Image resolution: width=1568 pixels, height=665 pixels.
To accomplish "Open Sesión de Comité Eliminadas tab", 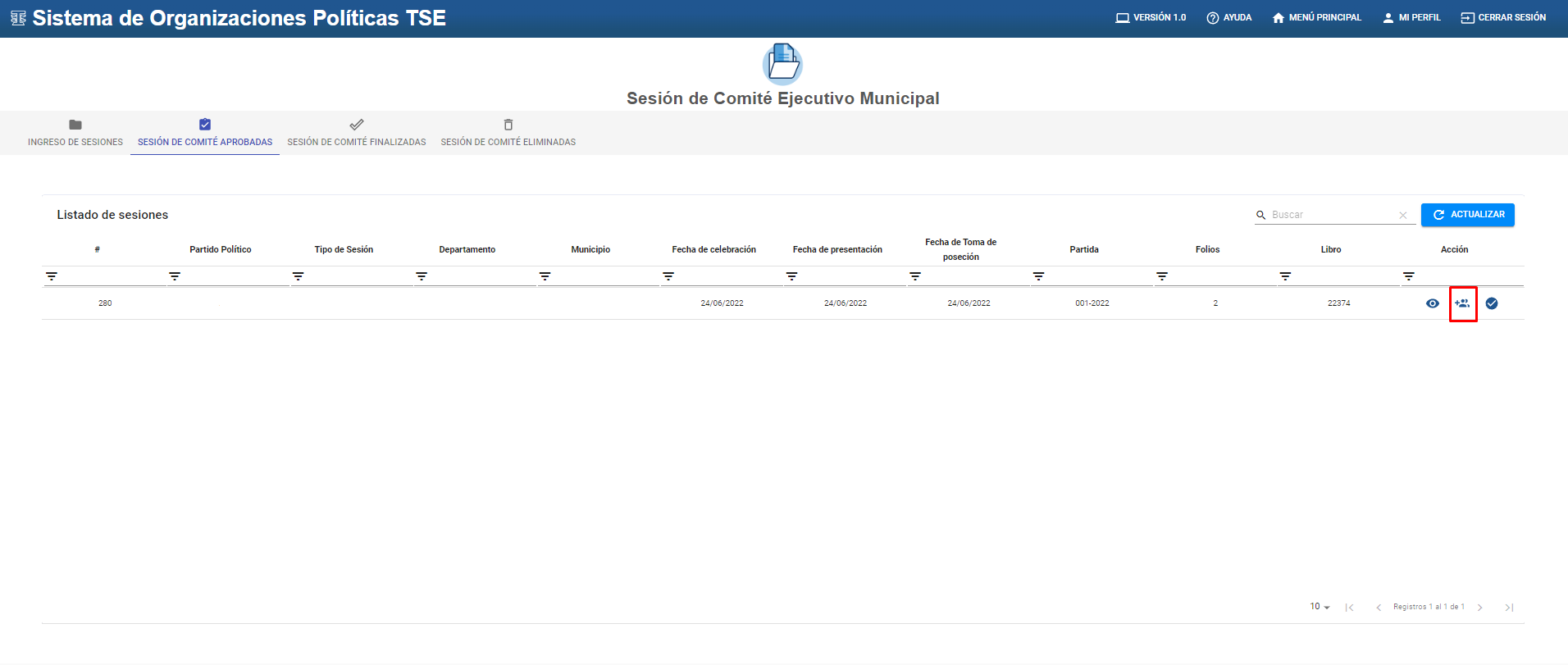I will (x=508, y=133).
